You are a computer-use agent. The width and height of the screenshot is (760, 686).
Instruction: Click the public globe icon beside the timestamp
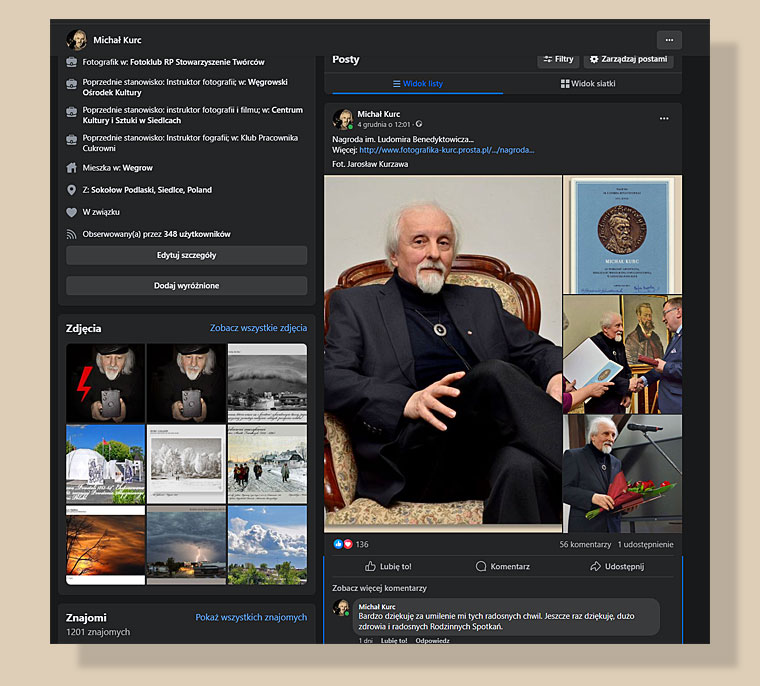click(419, 124)
